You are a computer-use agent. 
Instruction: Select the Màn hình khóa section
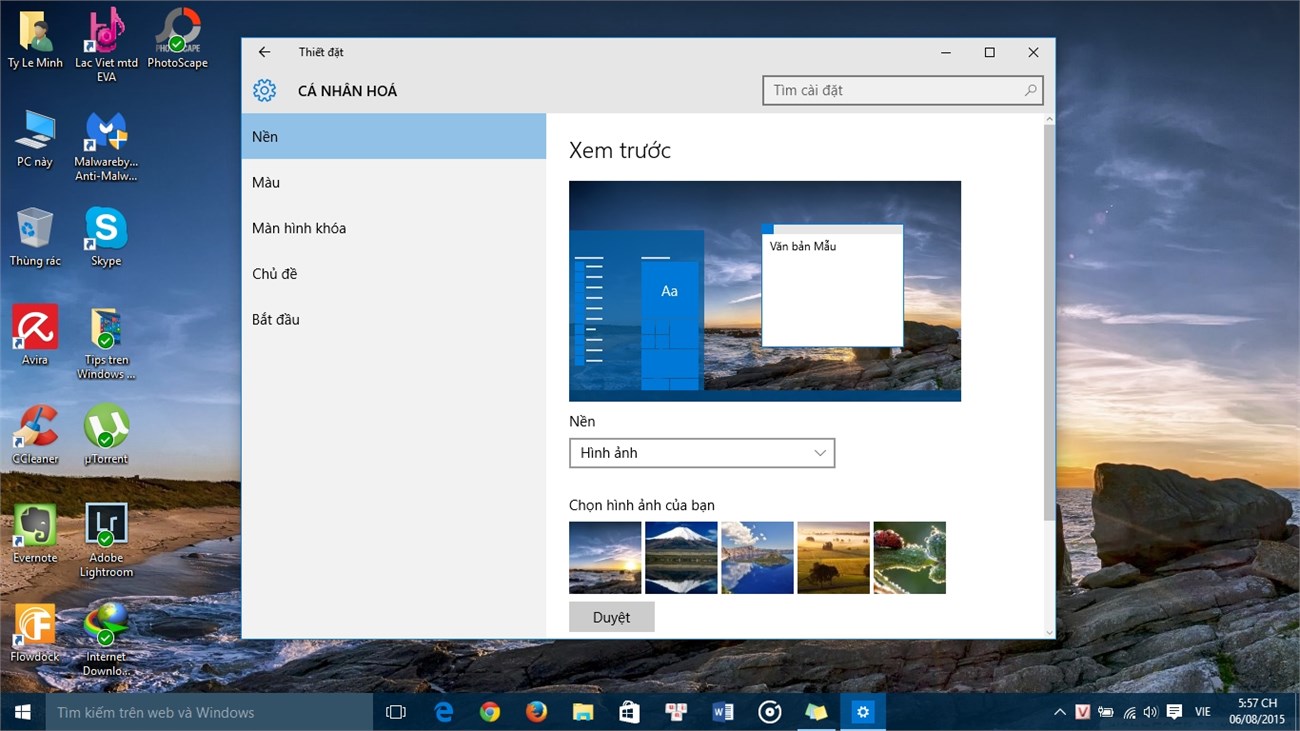(300, 227)
